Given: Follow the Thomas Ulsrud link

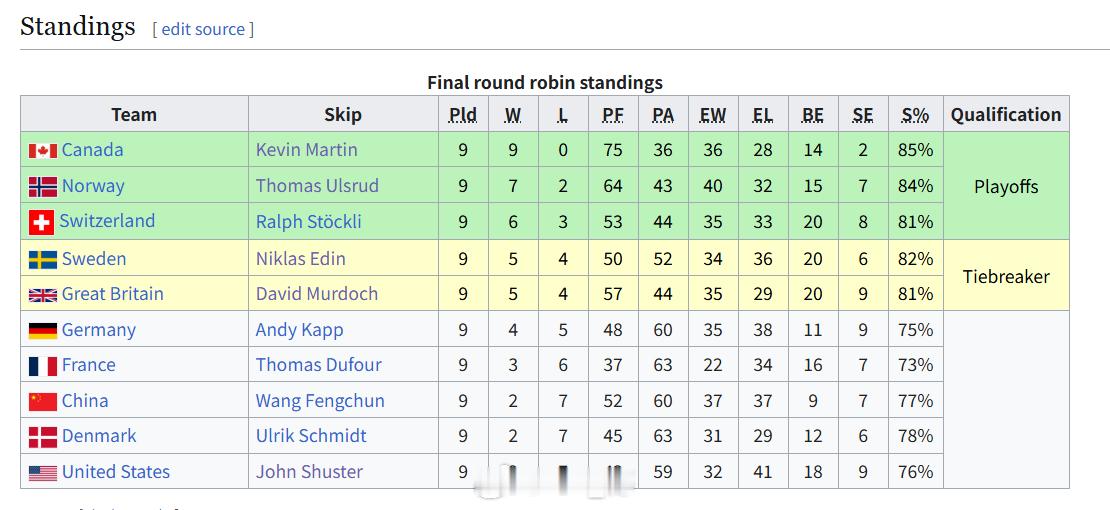Looking at the screenshot, I should coord(316,186).
